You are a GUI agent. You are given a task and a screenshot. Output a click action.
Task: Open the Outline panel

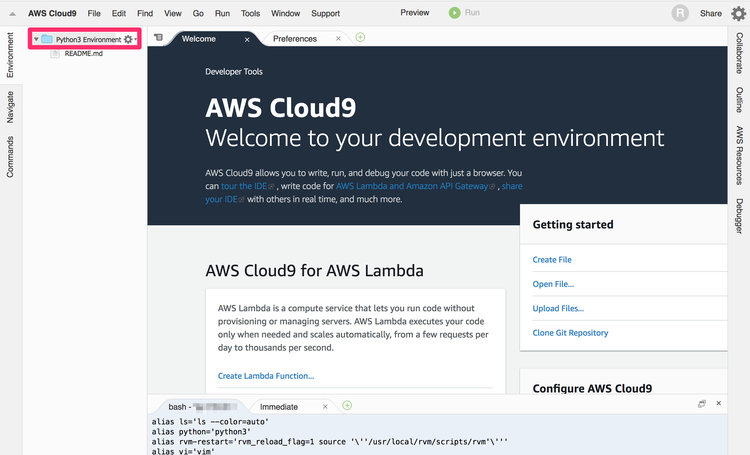[x=739, y=100]
